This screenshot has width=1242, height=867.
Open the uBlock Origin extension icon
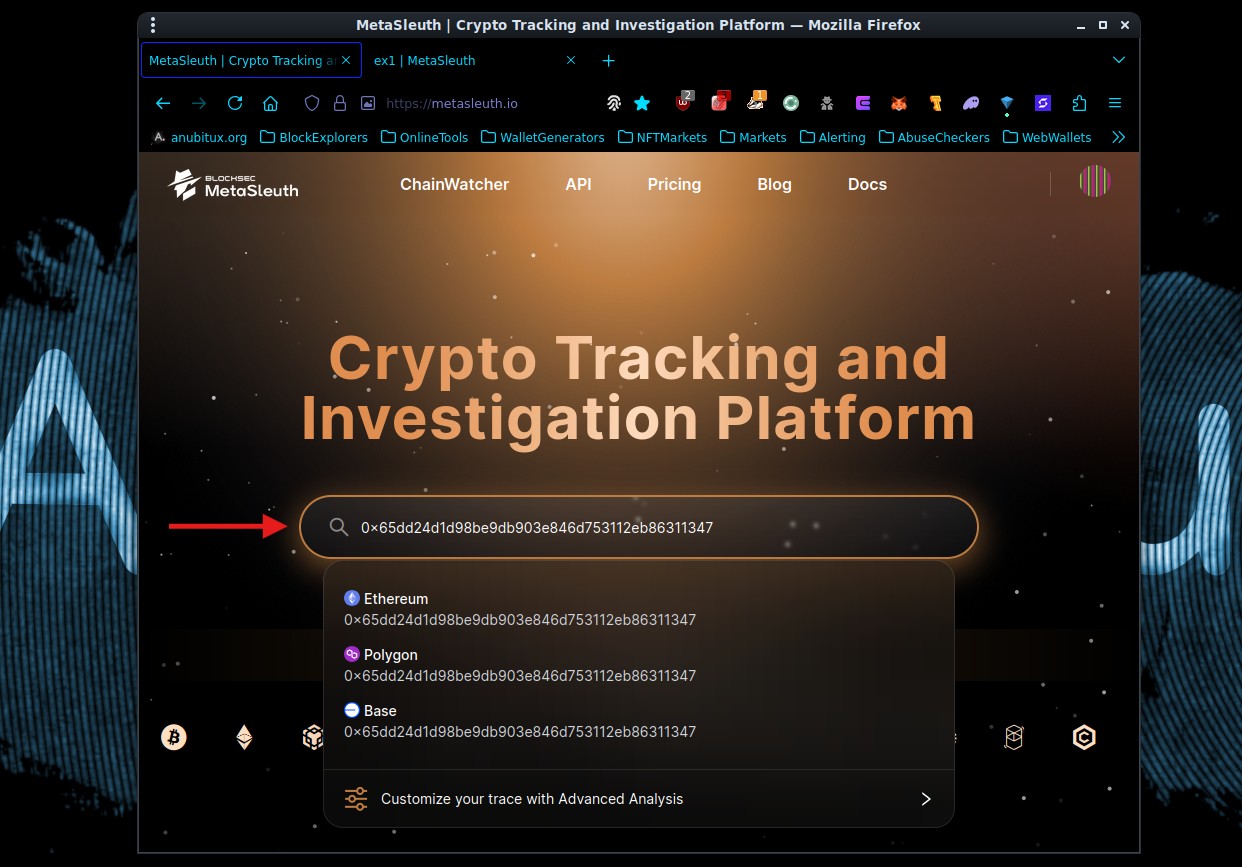coord(684,102)
